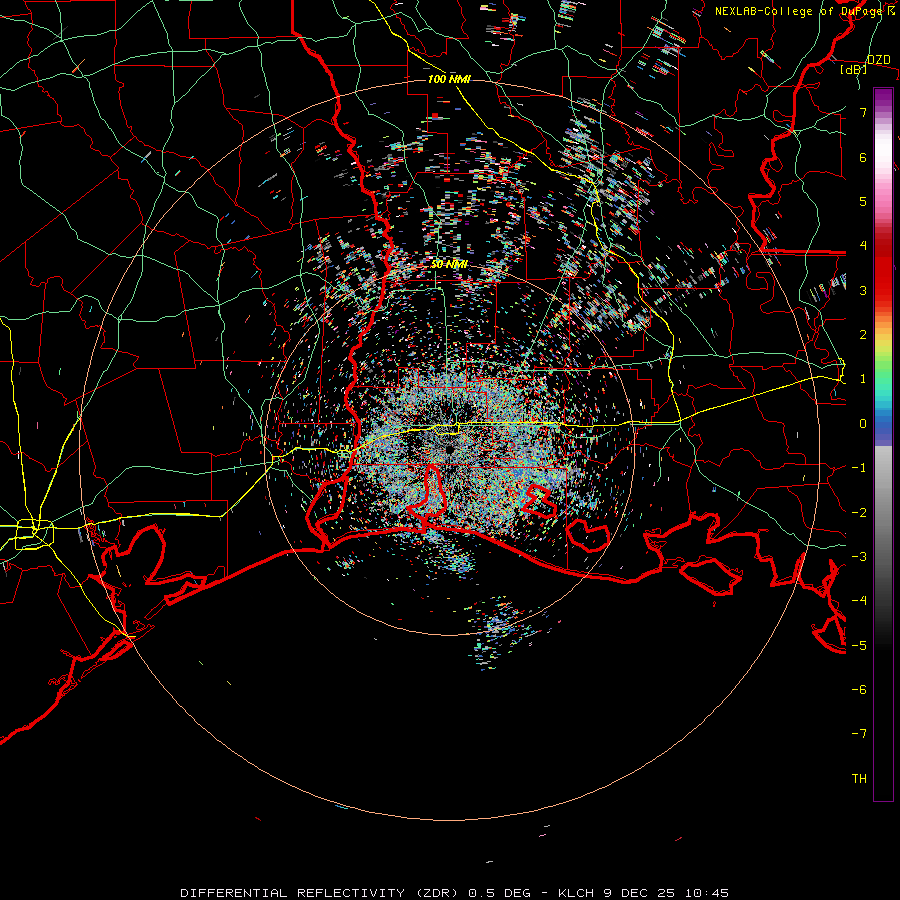Screen dimensions: 900x900
Task: Click the positive 4 scale label
Action: (863, 246)
